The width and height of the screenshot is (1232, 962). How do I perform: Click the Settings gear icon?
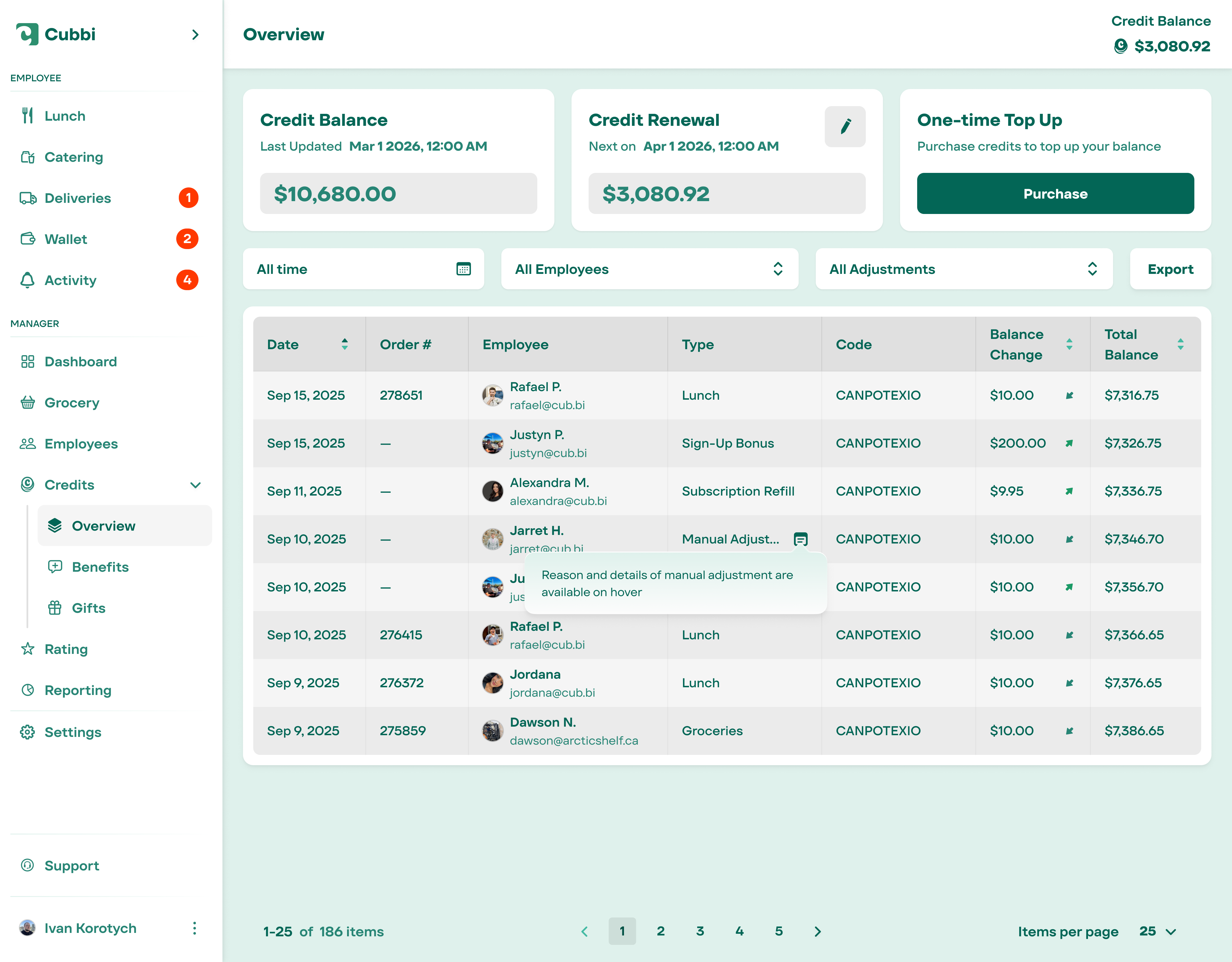pos(28,732)
